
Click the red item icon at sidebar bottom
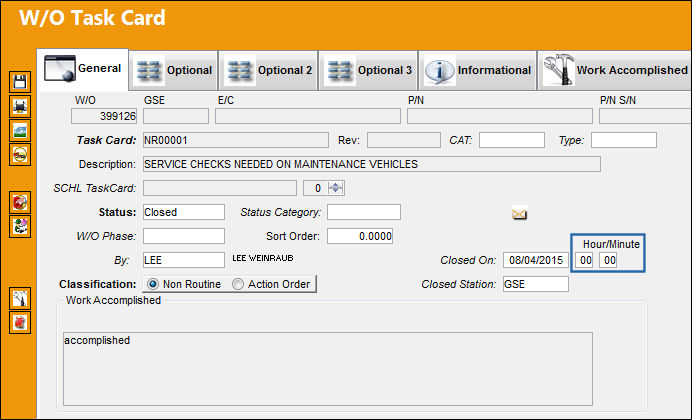20,322
